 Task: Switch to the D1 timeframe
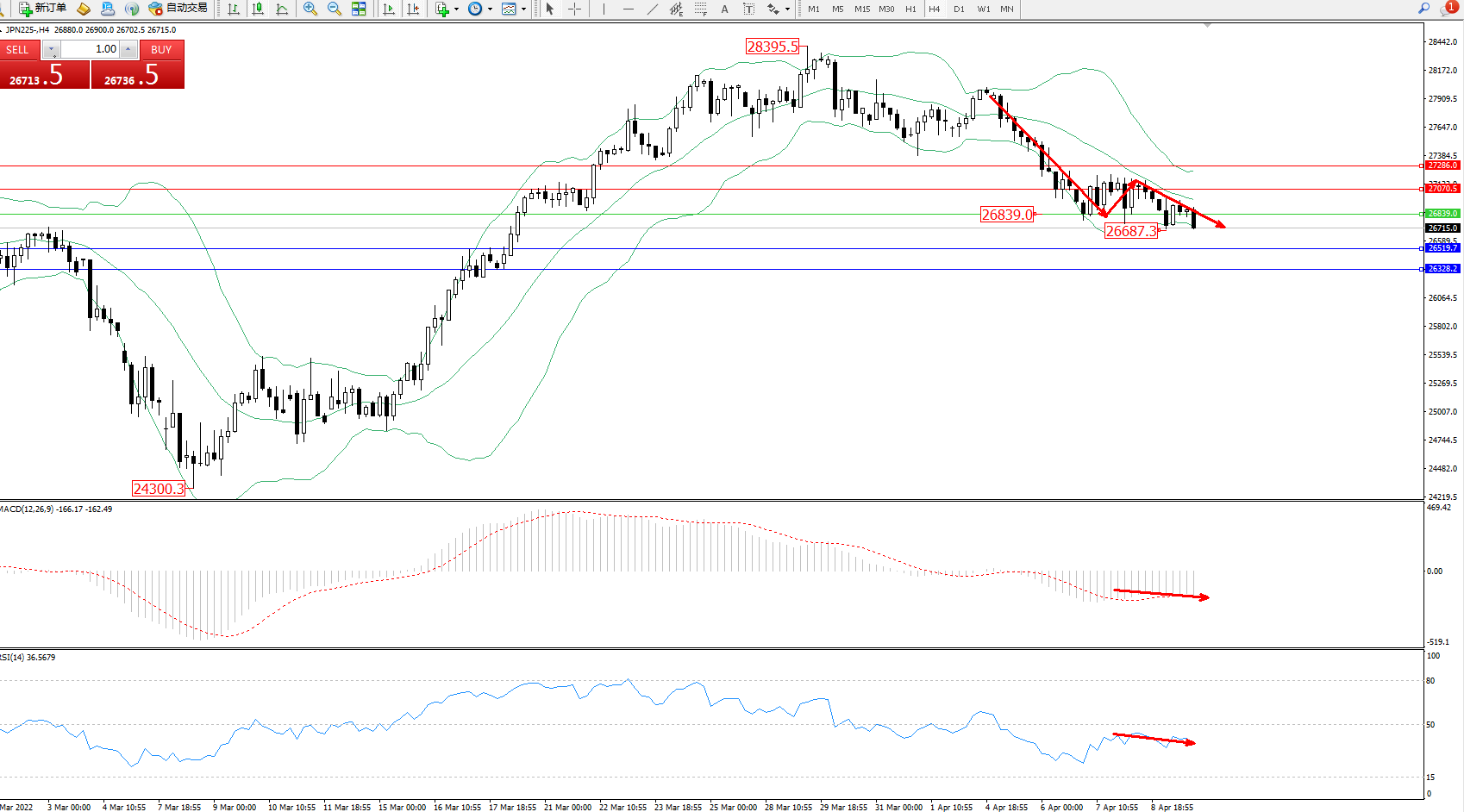959,9
